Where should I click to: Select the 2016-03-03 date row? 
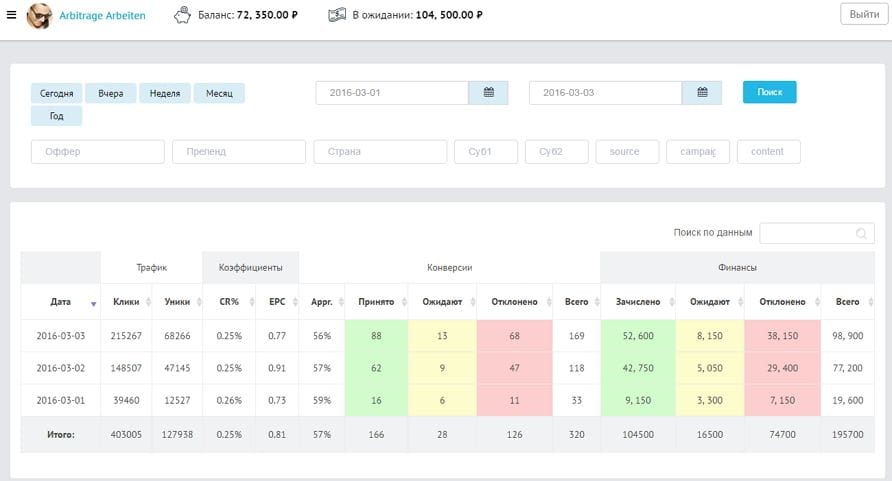(448, 336)
